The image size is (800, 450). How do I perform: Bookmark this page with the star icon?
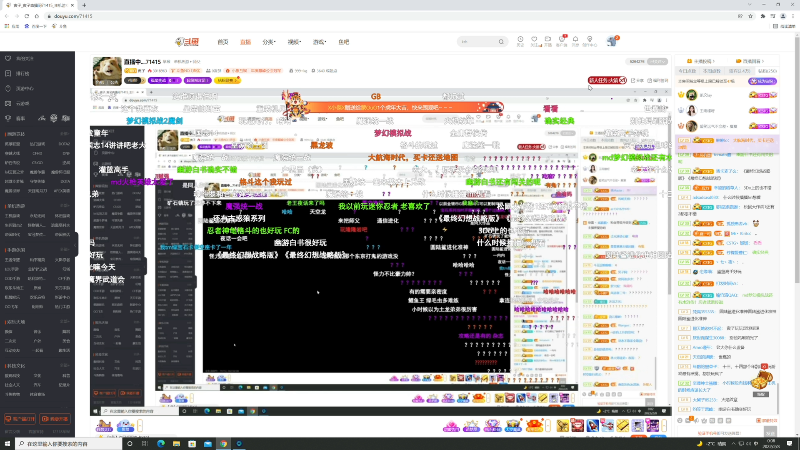[751, 16]
